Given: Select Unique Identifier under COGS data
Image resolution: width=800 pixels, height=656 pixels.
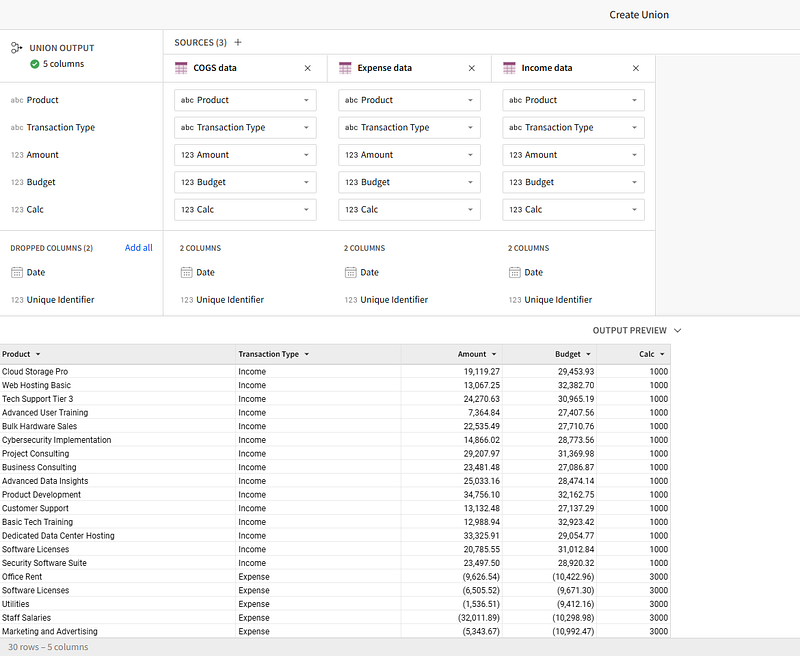Looking at the screenshot, I should point(230,300).
